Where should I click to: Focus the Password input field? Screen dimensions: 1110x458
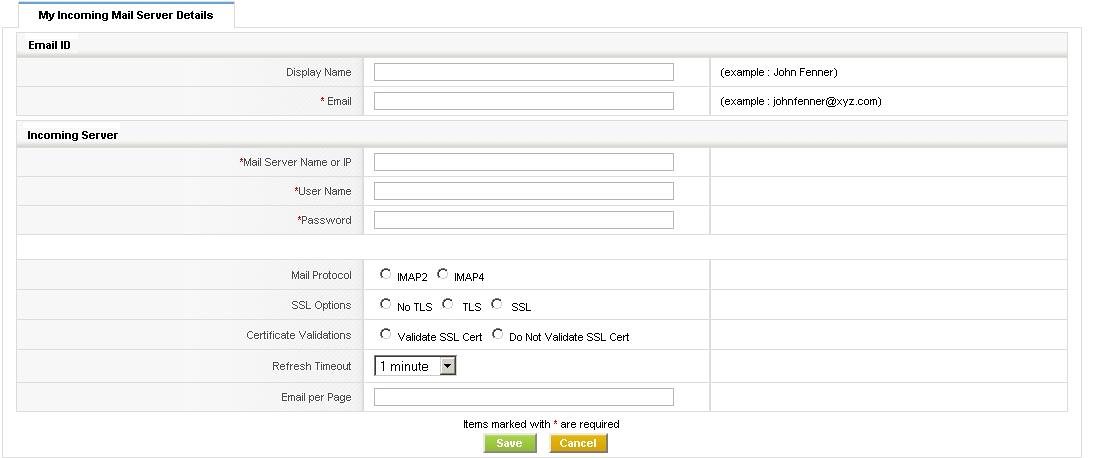(524, 220)
